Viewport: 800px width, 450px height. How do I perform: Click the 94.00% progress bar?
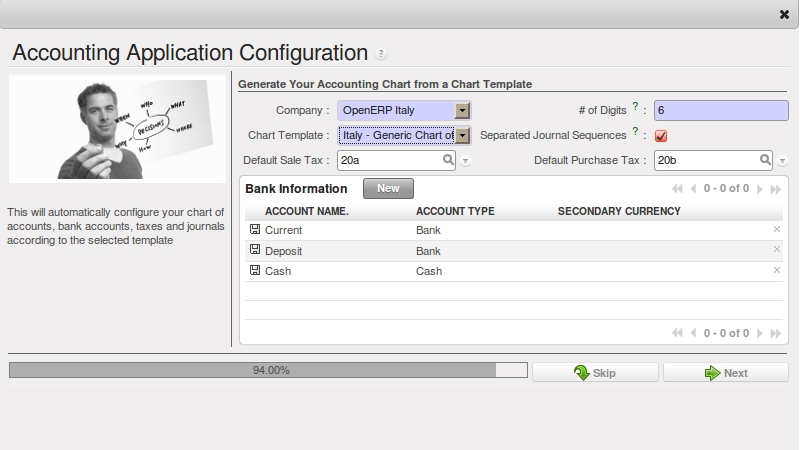click(x=268, y=370)
